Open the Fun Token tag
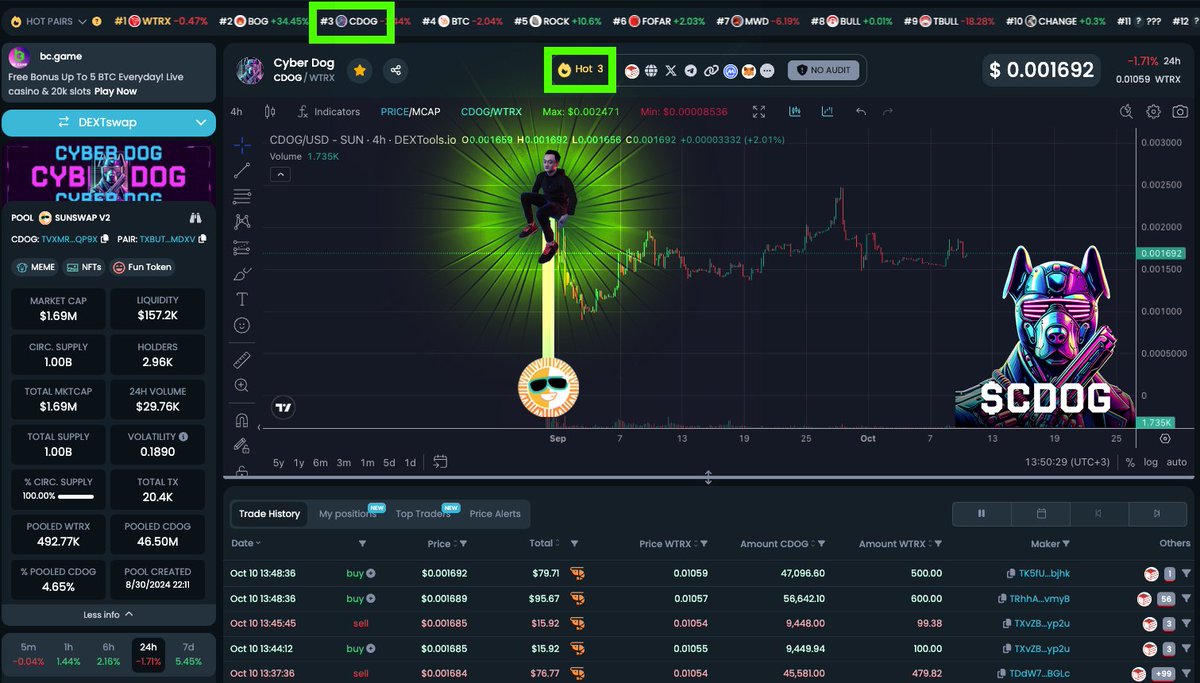This screenshot has width=1200, height=683. click(143, 267)
